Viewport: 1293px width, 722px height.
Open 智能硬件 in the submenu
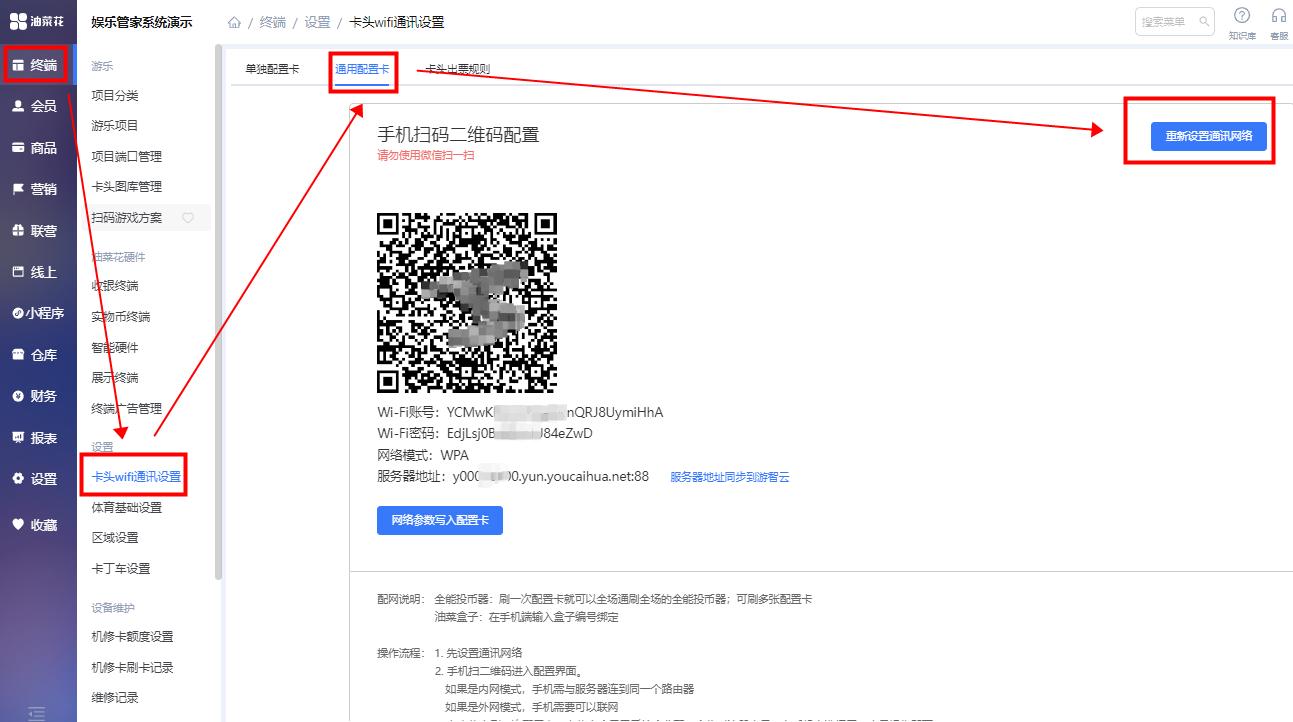coord(115,347)
